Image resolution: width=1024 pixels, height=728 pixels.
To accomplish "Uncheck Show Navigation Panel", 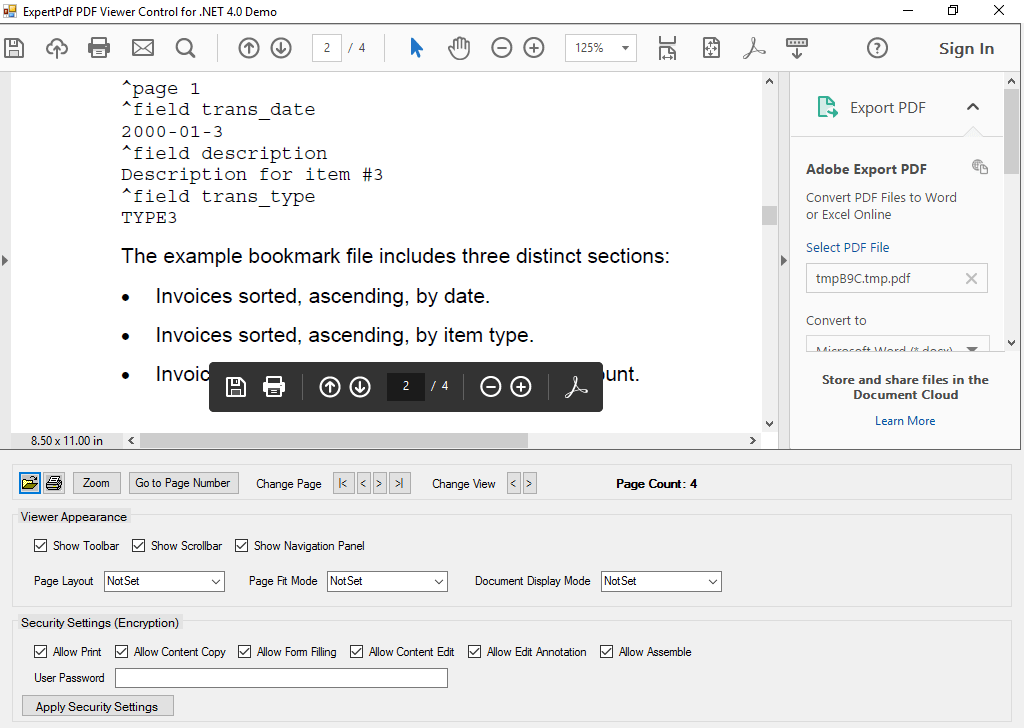I will click(242, 545).
